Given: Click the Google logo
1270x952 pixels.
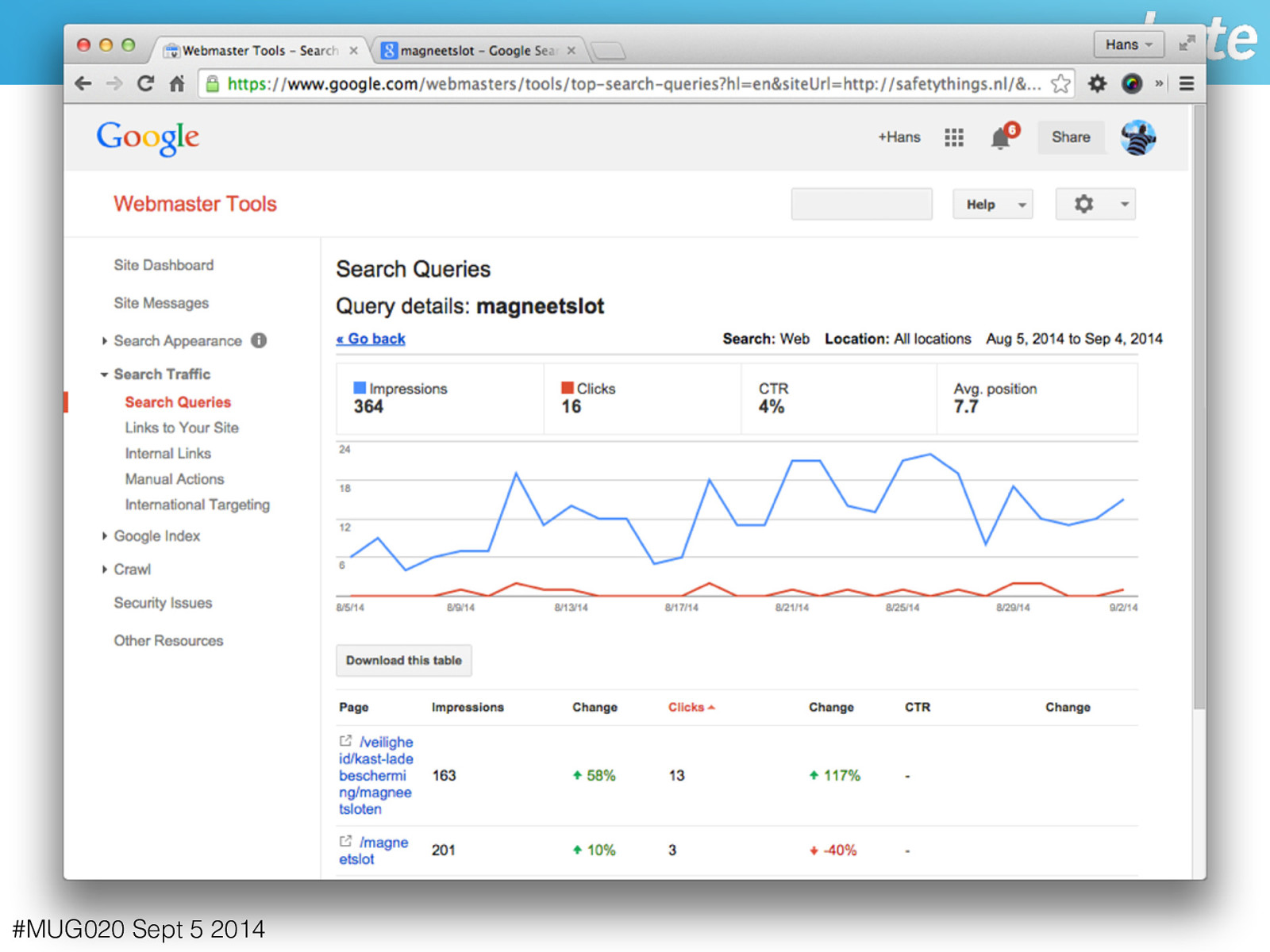Looking at the screenshot, I should 148,139.
